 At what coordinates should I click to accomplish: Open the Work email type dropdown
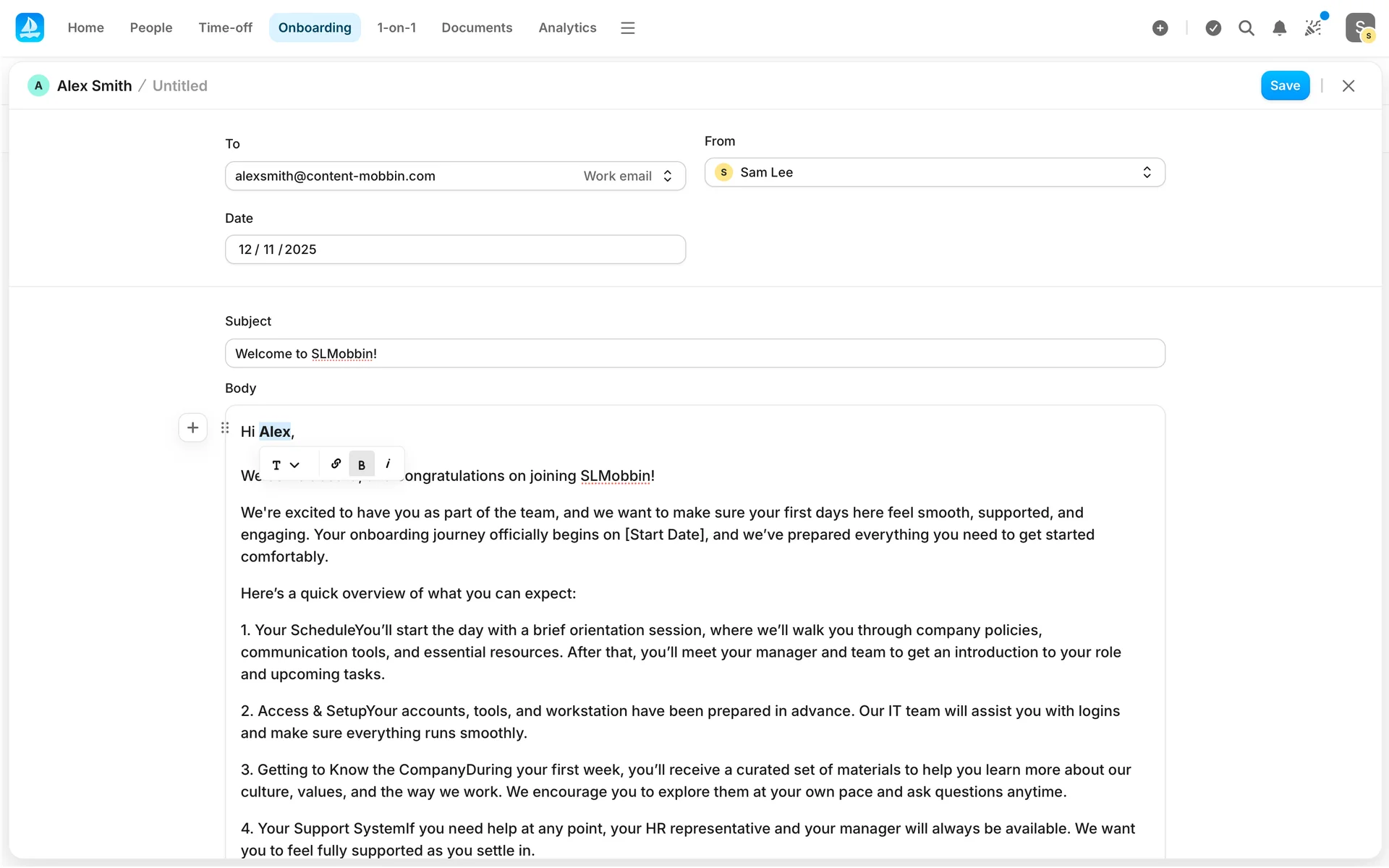click(628, 176)
